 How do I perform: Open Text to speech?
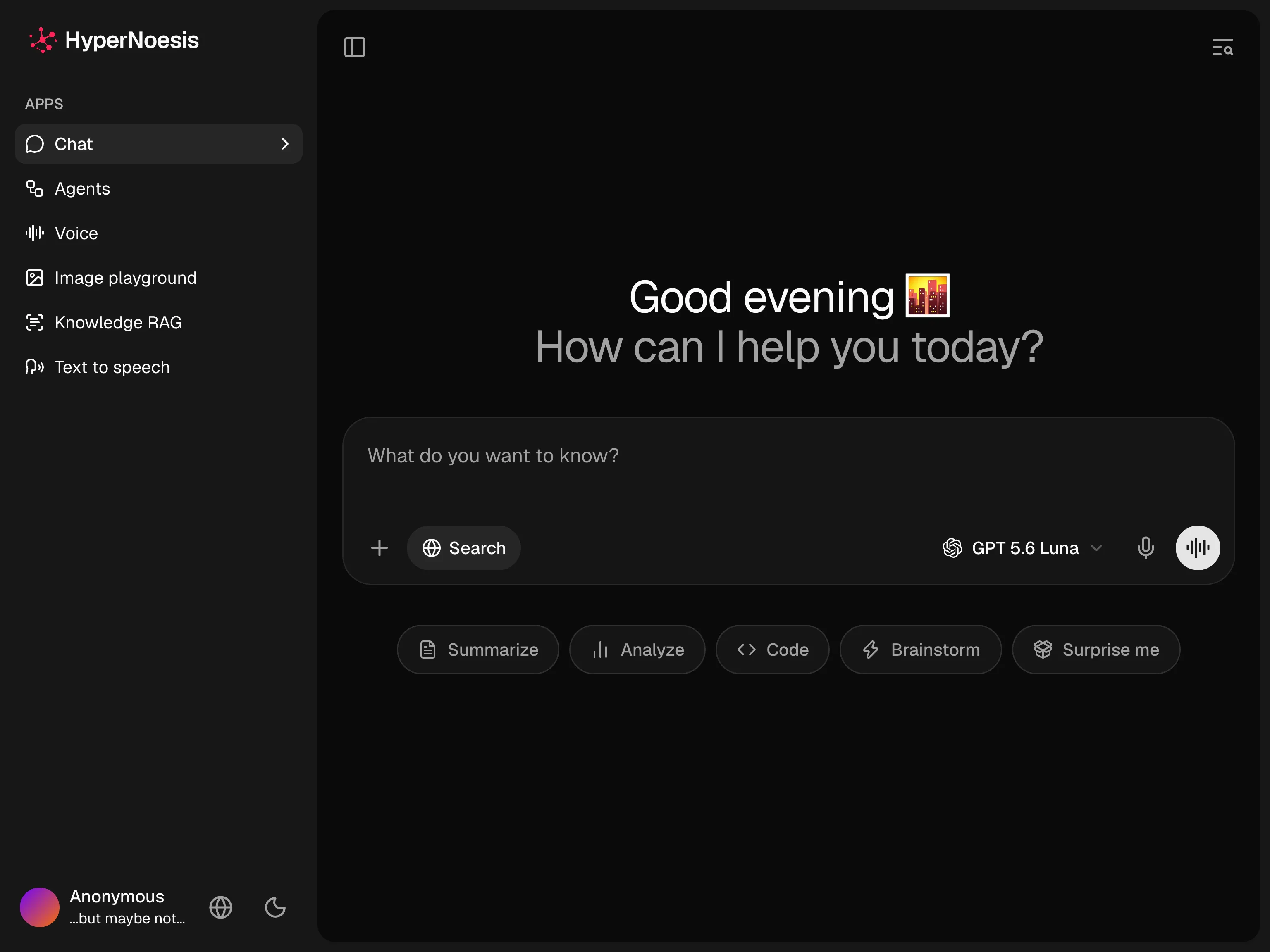158,367
